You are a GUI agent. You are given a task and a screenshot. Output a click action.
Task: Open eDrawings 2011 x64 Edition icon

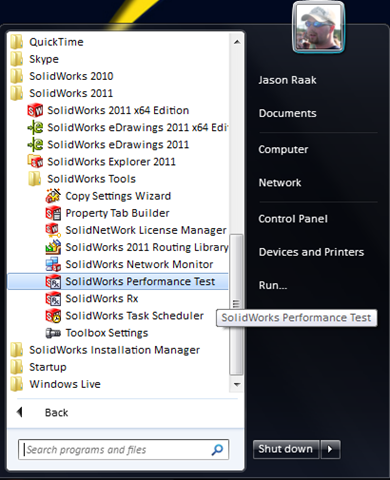click(35, 127)
